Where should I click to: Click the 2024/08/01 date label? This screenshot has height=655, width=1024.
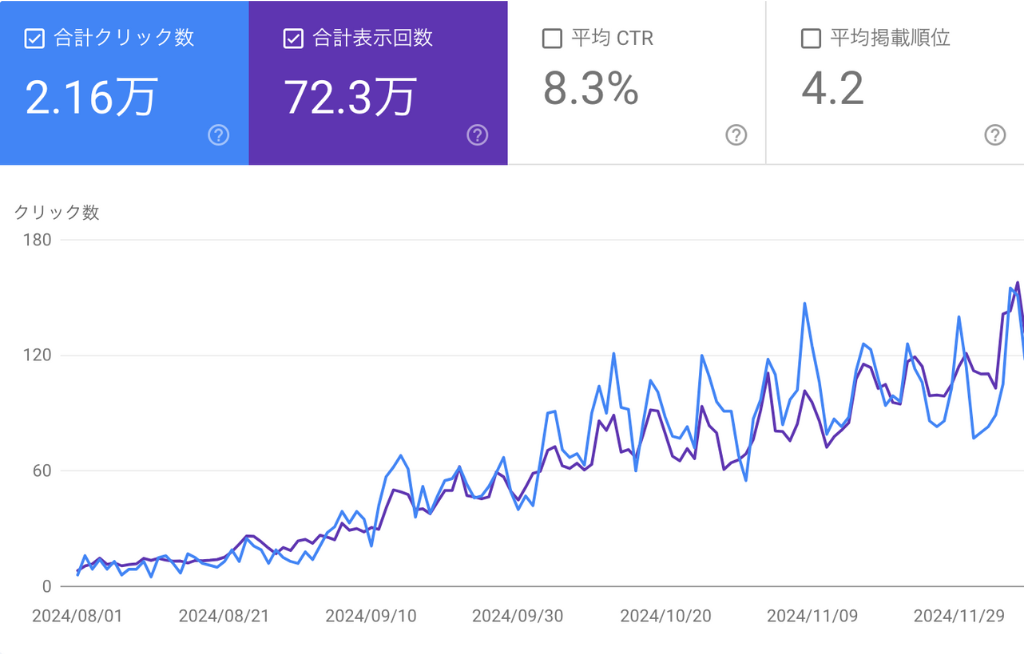point(77,616)
